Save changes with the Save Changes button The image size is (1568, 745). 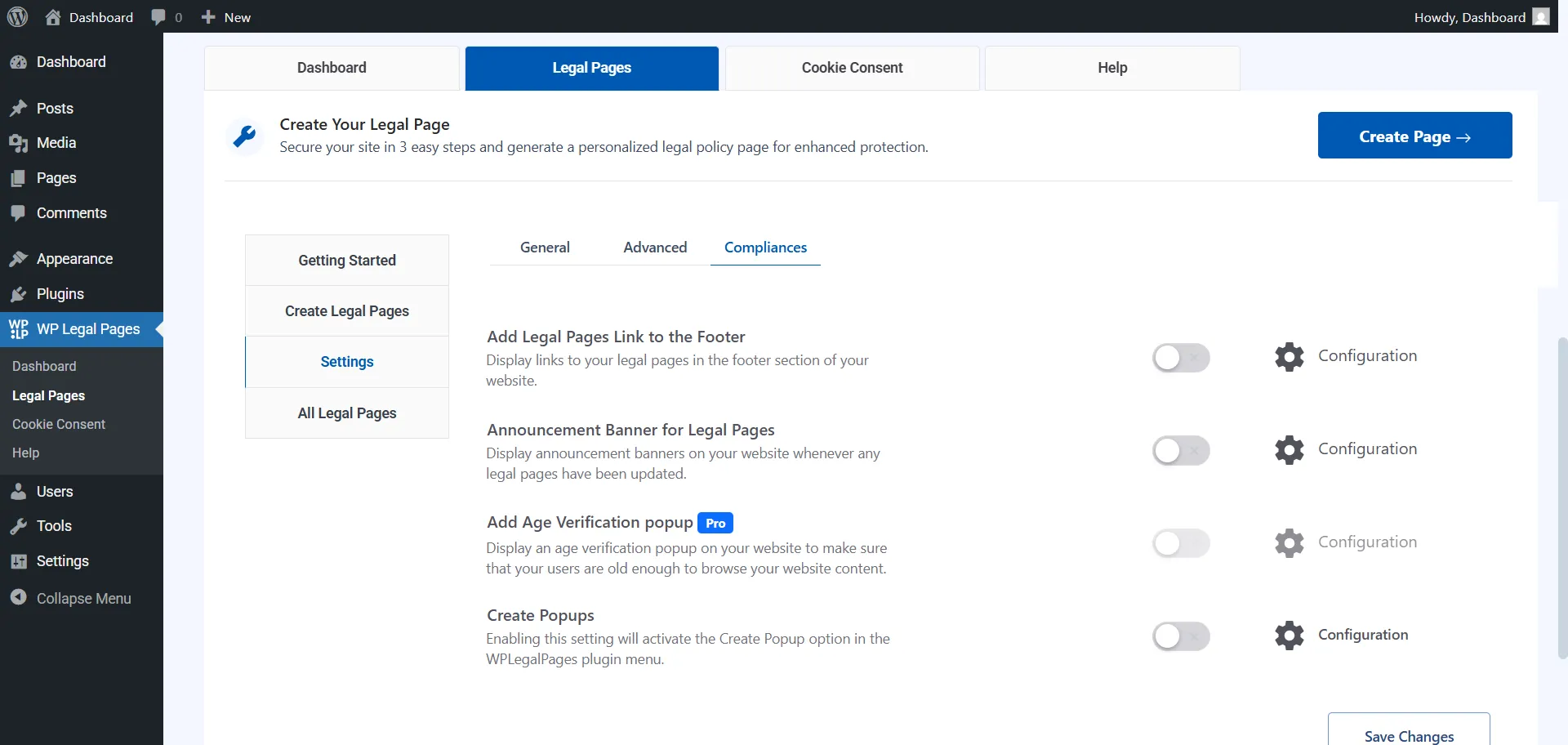[1409, 736]
